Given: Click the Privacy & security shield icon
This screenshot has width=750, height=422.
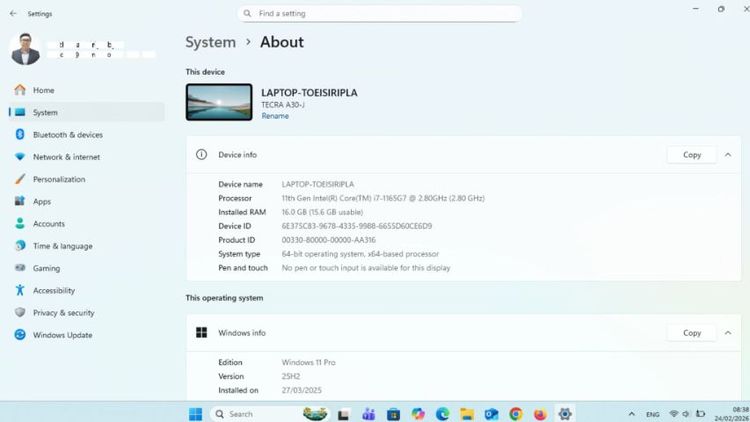Looking at the screenshot, I should click(20, 312).
